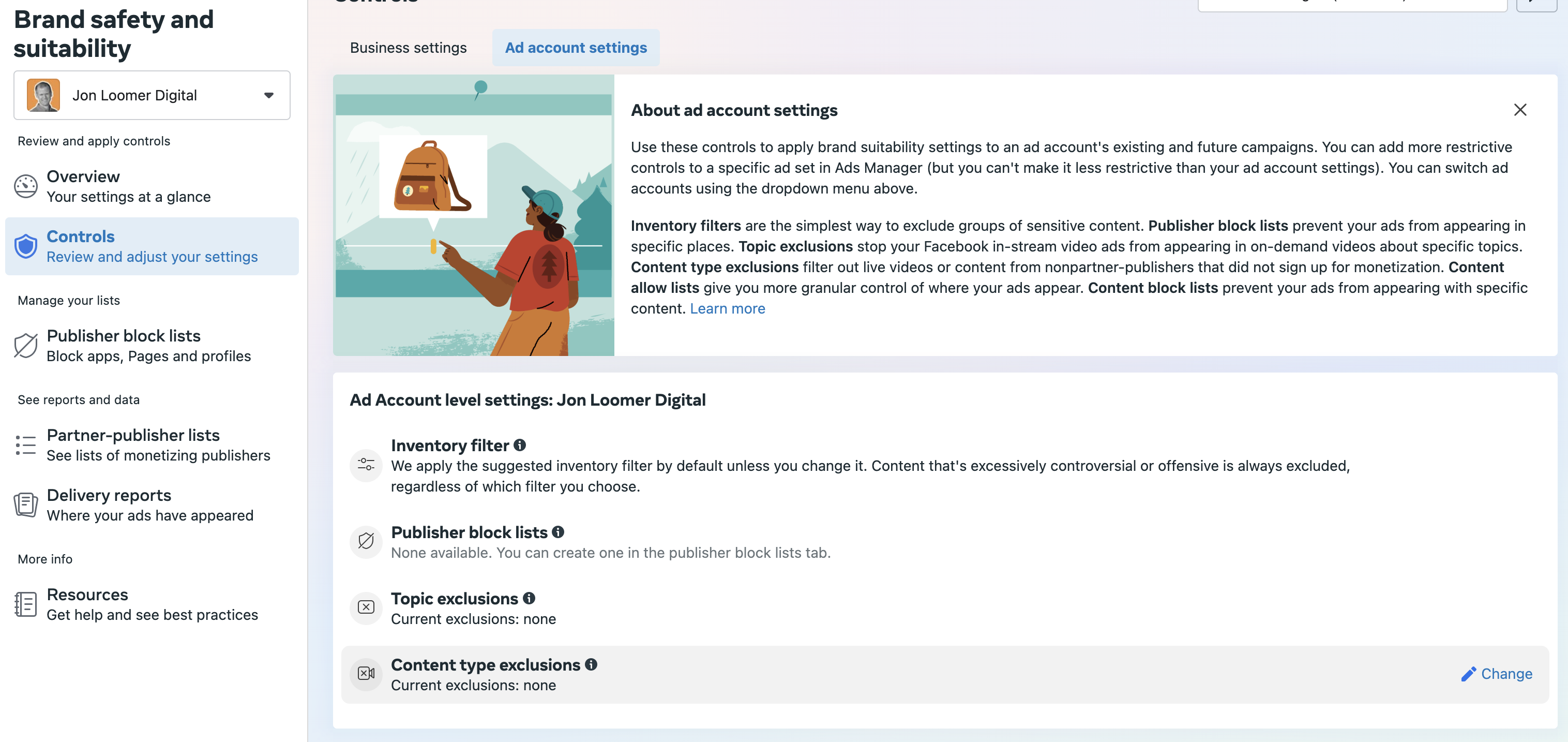Click the Overview gauge icon in sidebar

25,186
